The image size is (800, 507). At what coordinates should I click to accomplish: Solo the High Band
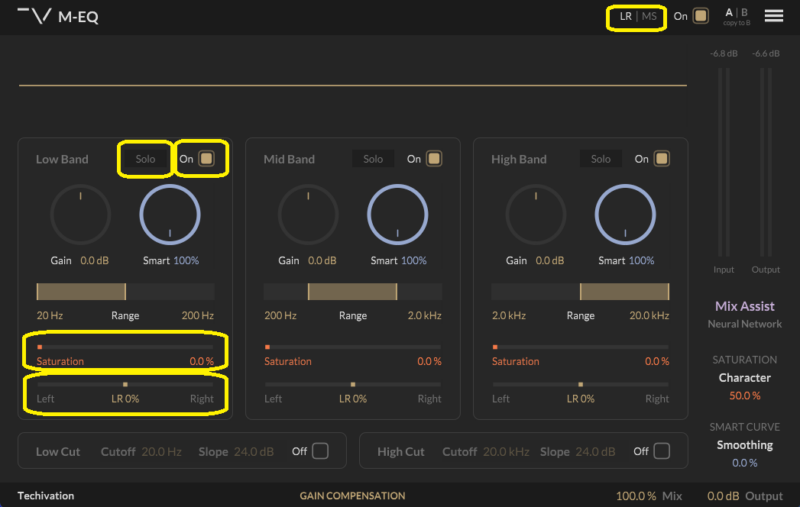(x=601, y=159)
